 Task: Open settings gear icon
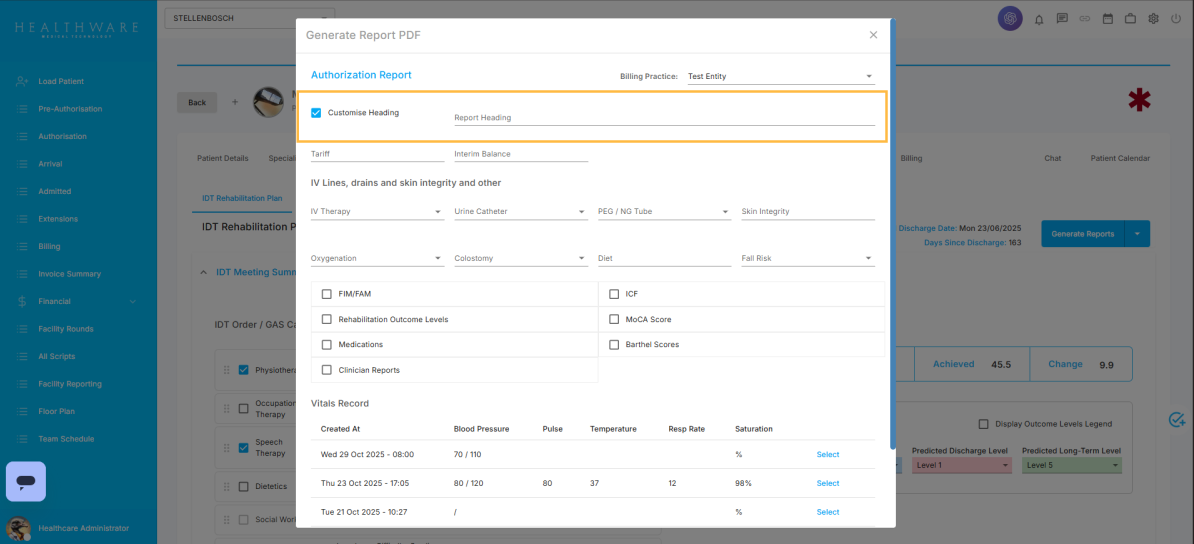pos(1153,19)
